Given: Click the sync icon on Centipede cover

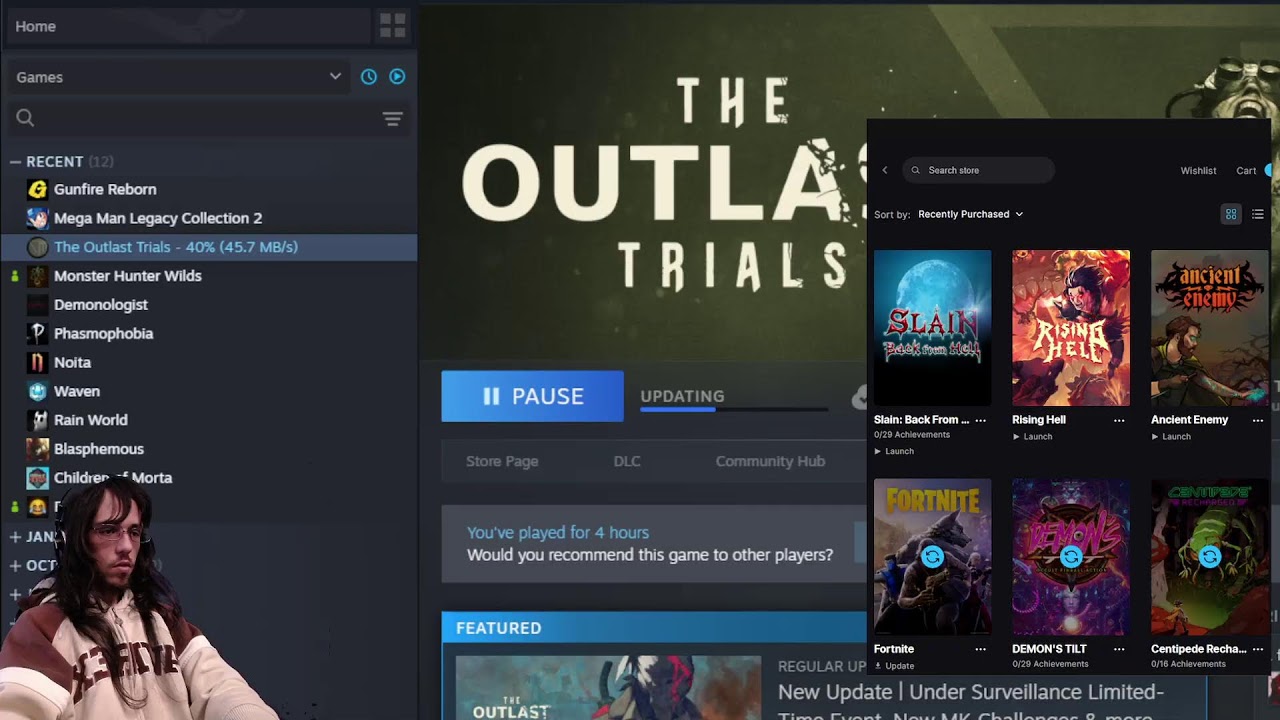Looking at the screenshot, I should tap(1209, 557).
